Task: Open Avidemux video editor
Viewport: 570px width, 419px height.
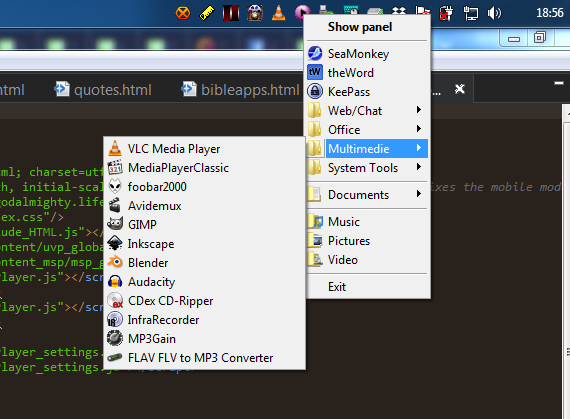Action: [x=204, y=206]
